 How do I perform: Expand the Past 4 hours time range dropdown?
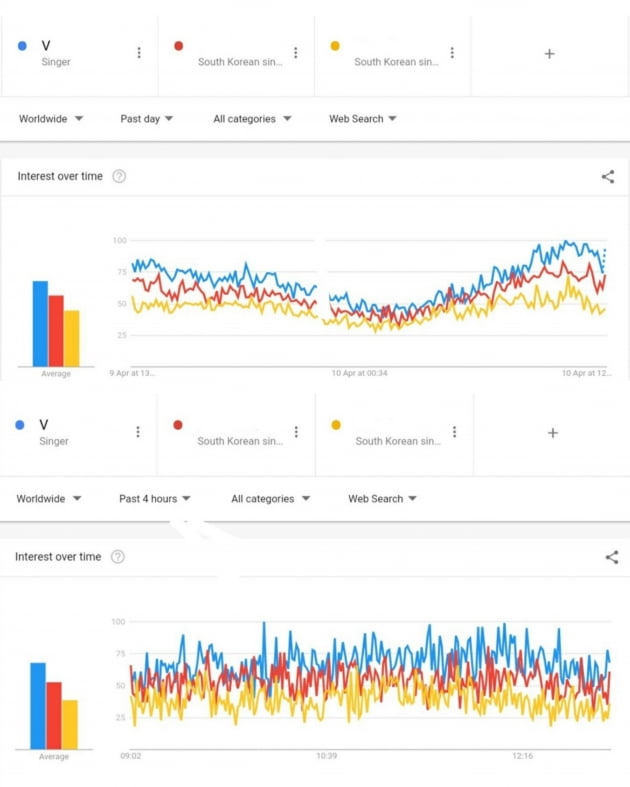pyautogui.click(x=155, y=499)
